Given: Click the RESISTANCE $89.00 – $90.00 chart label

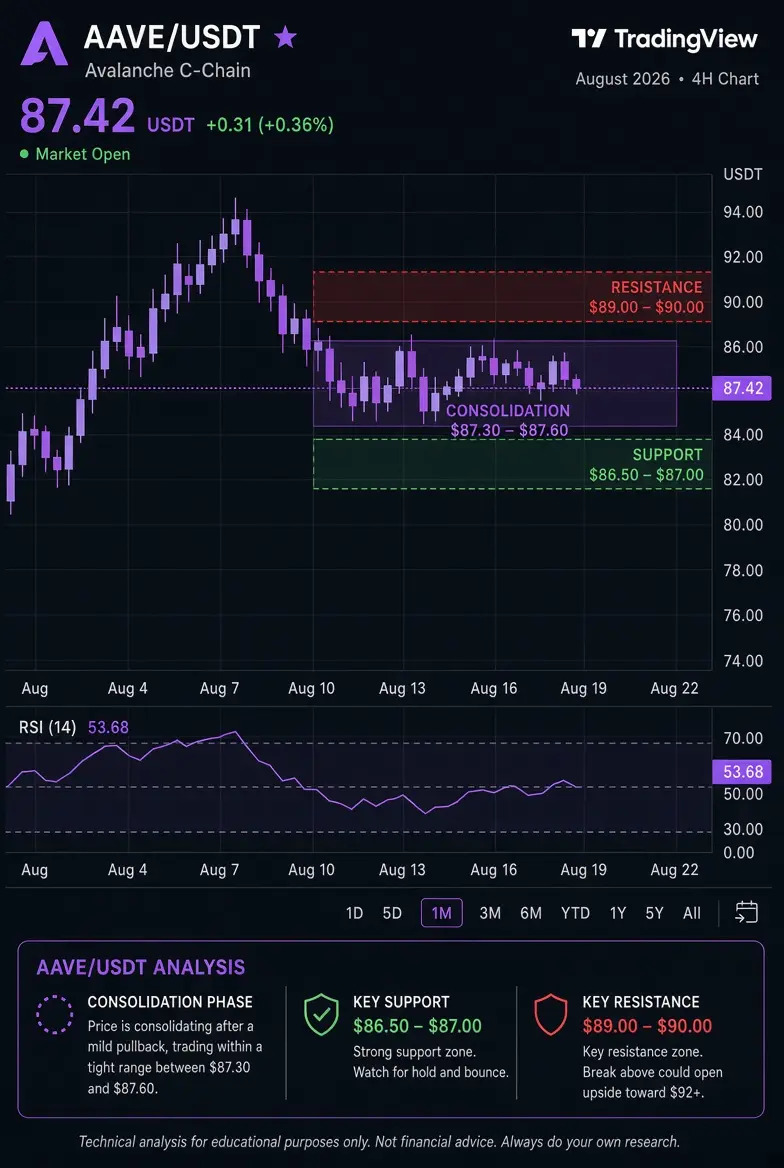Looking at the screenshot, I should pyautogui.click(x=646, y=297).
